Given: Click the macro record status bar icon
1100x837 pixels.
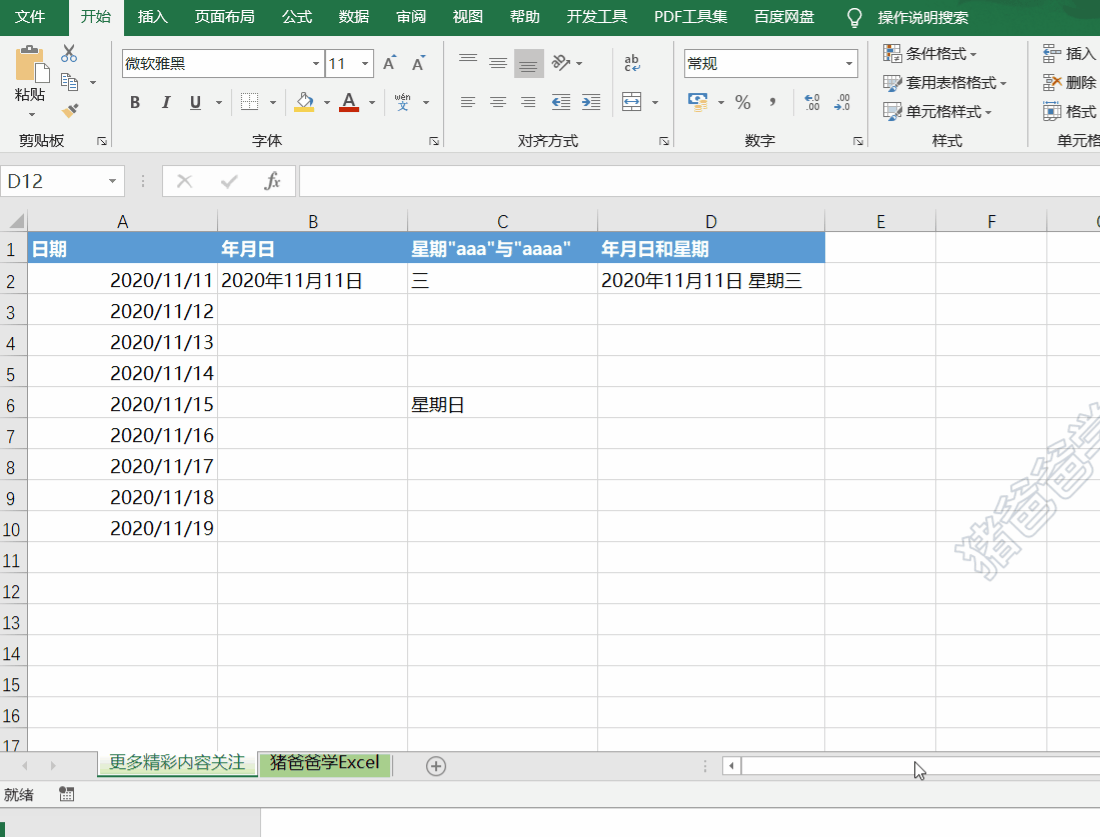Looking at the screenshot, I should click(67, 794).
